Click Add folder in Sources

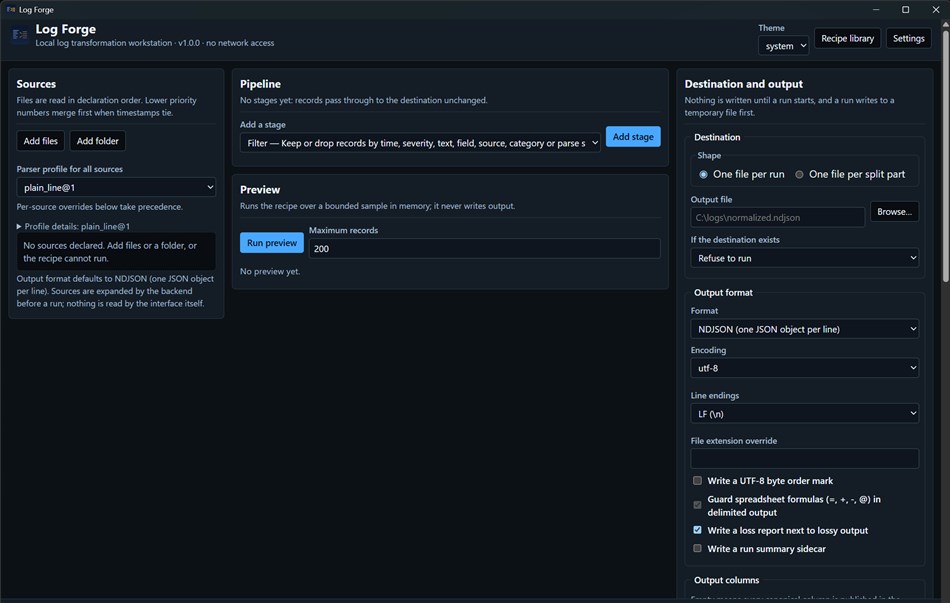(98, 141)
